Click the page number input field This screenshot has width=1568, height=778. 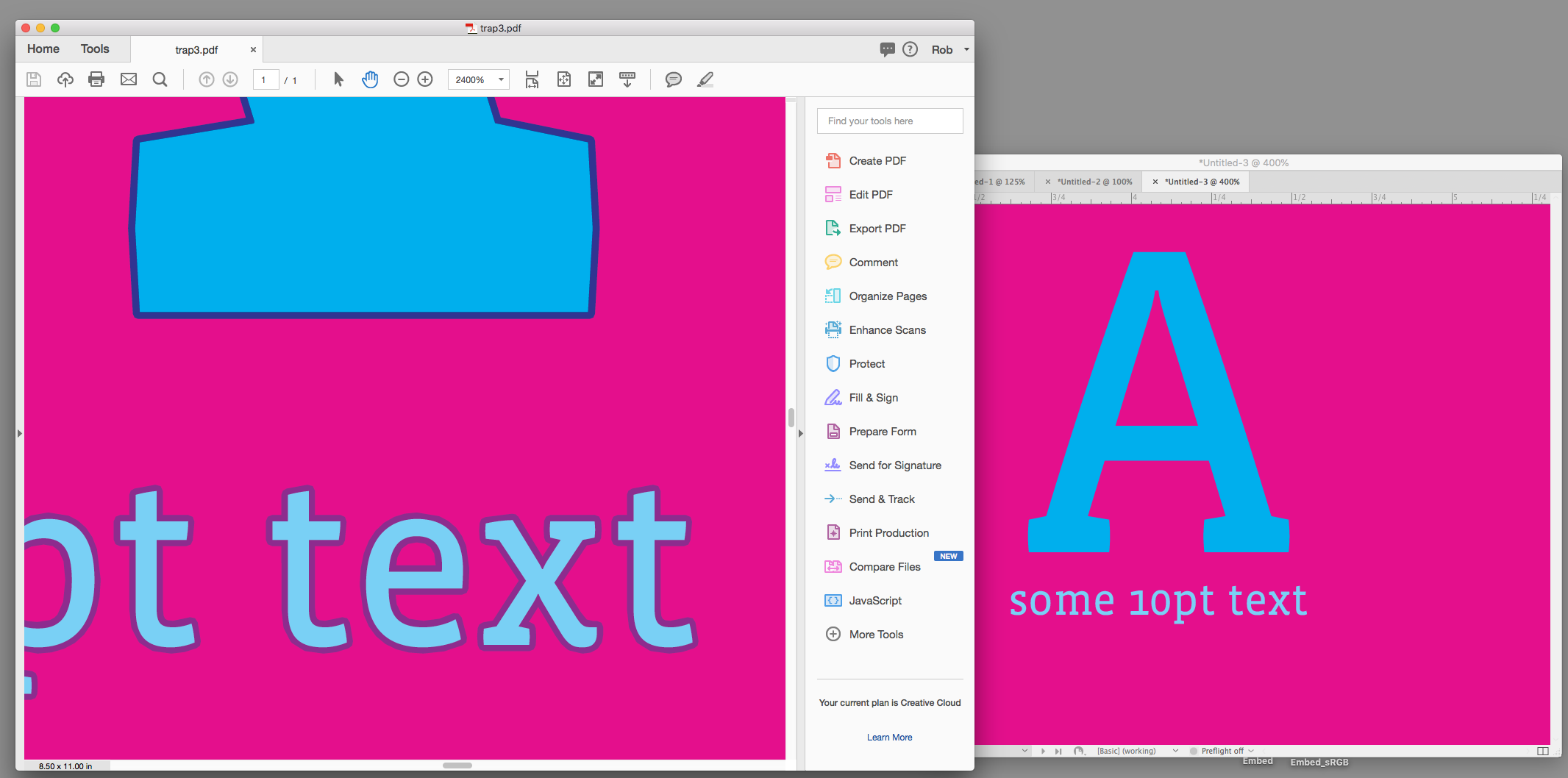[266, 79]
